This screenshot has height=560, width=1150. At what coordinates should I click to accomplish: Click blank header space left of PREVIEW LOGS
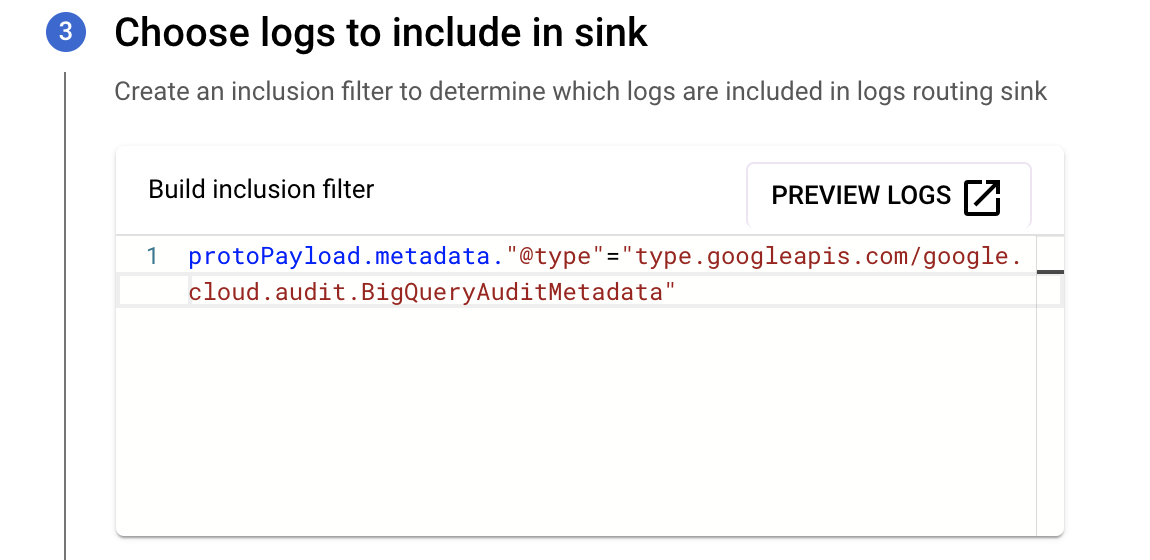[560, 190]
